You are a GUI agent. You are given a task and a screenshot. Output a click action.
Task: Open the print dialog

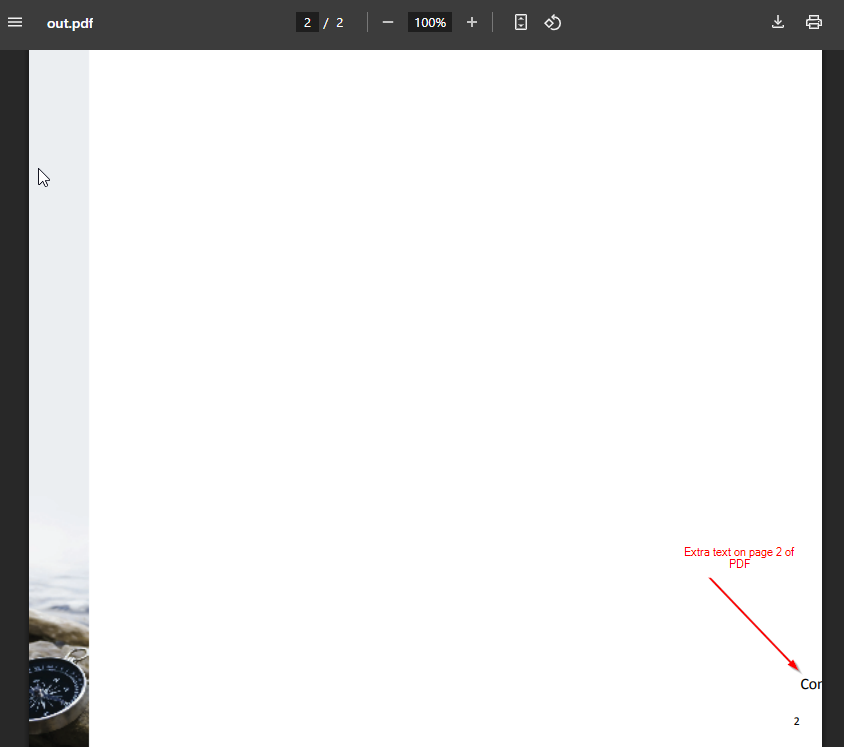pyautogui.click(x=814, y=22)
